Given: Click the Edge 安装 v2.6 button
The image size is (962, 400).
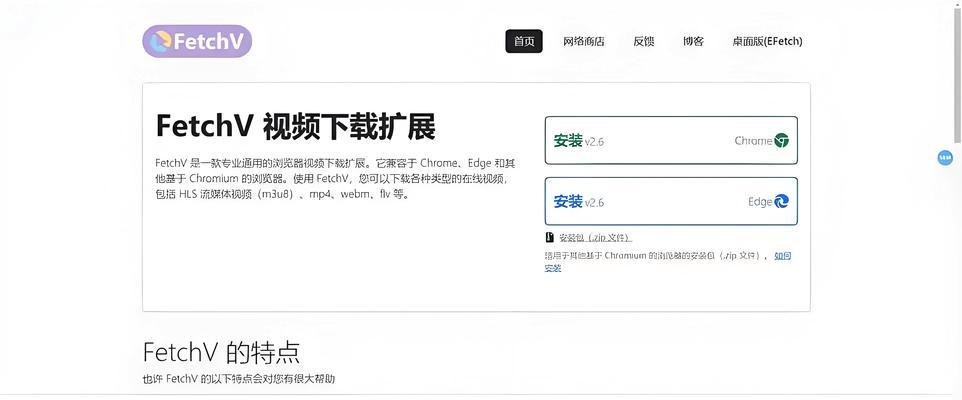Looking at the screenshot, I should [x=671, y=201].
